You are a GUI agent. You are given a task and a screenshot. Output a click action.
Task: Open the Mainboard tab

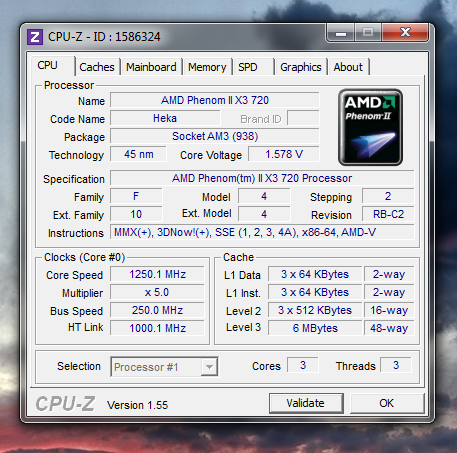coord(151,67)
